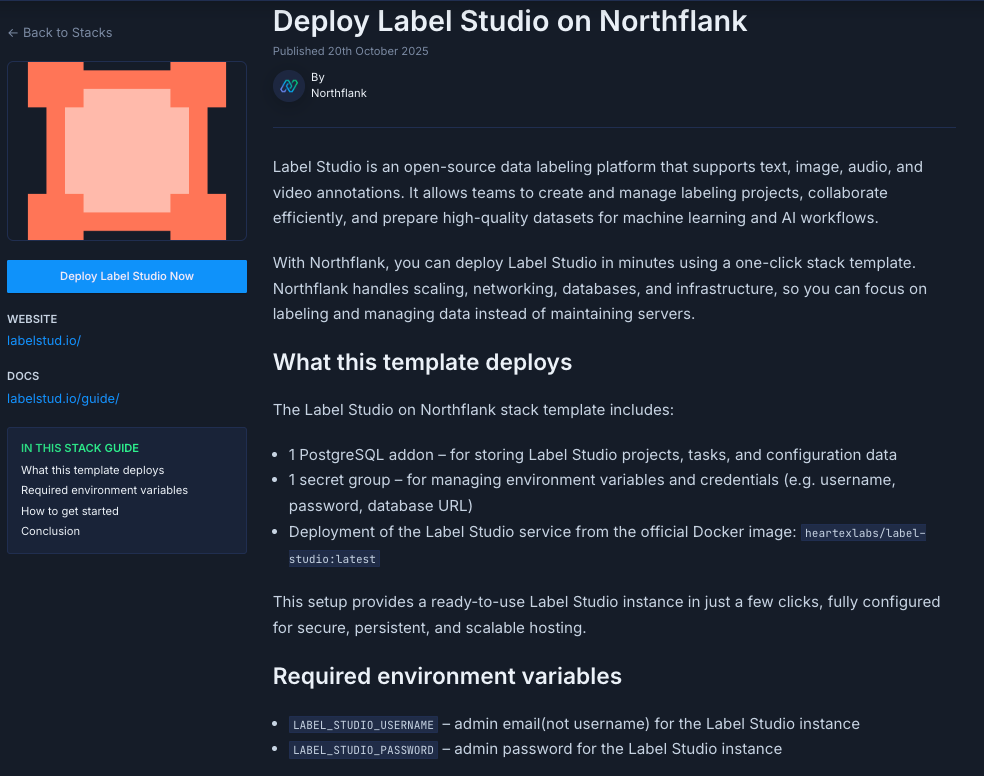Jump to What this template deploys in sidebar guide
The width and height of the screenshot is (984, 776).
pyautogui.click(x=92, y=470)
